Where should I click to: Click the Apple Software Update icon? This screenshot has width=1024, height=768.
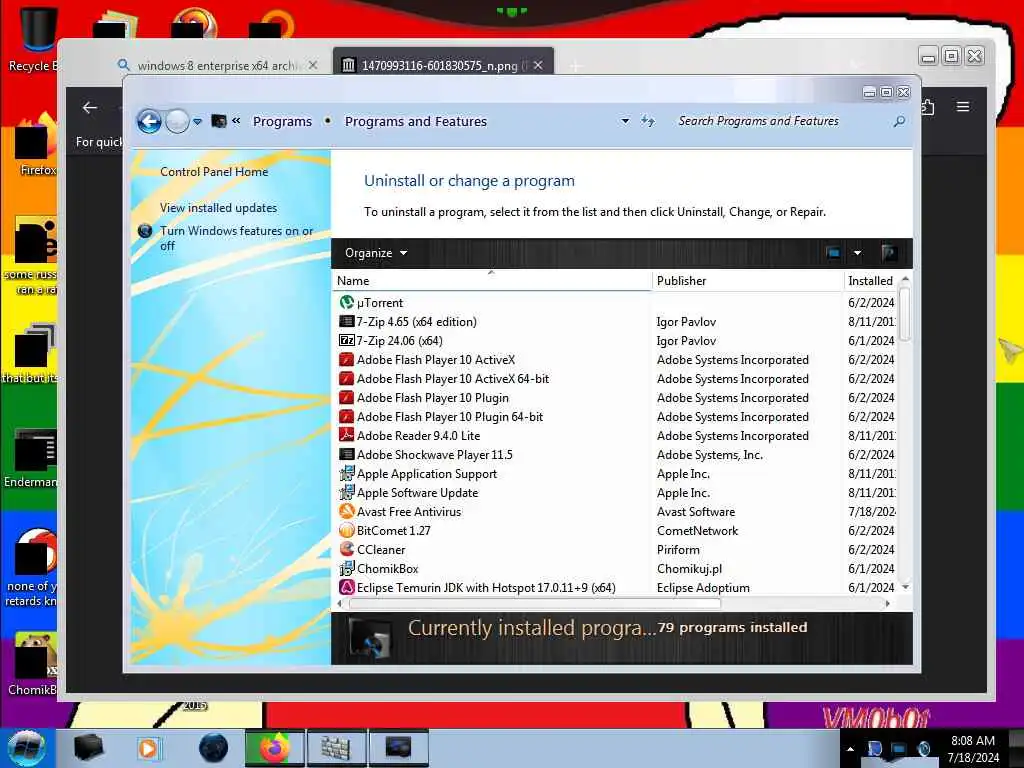coord(347,492)
